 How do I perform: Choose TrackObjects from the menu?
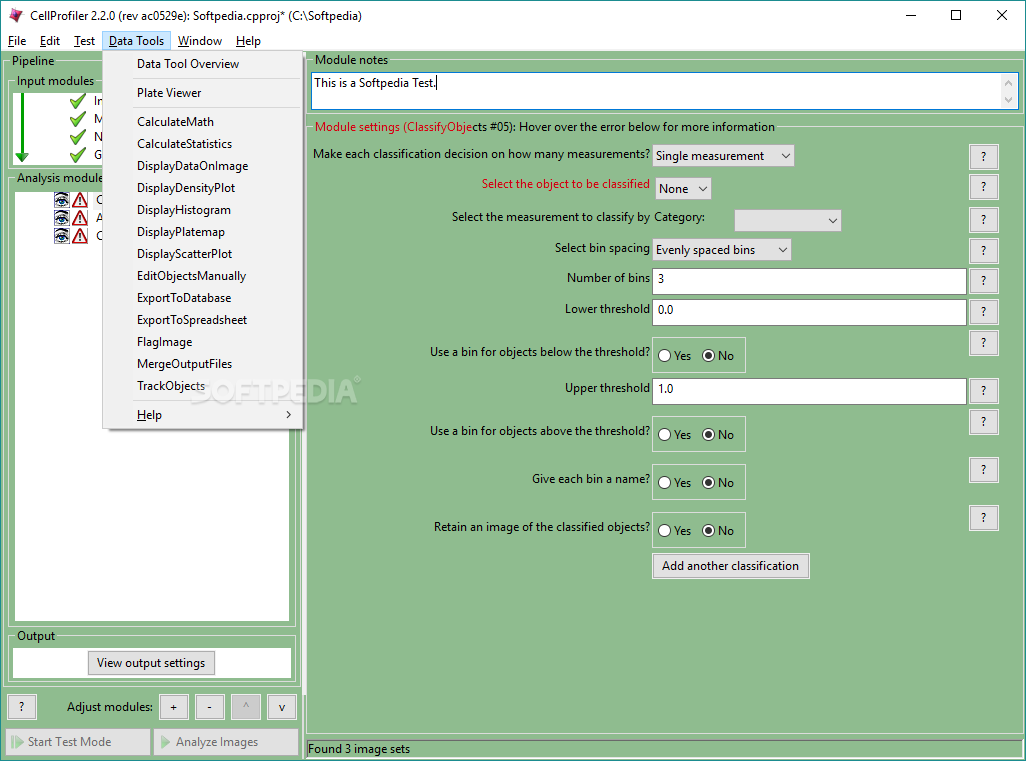pos(203,386)
